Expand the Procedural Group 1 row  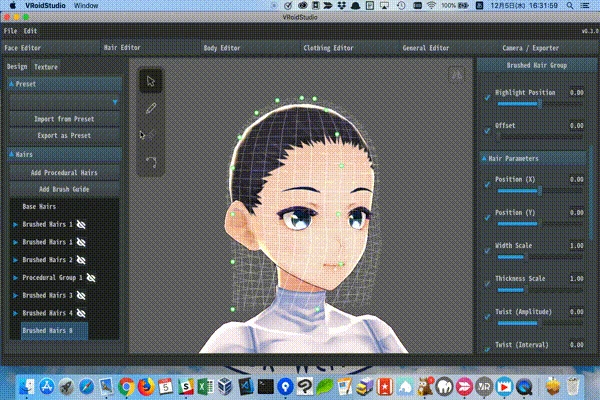click(x=15, y=278)
